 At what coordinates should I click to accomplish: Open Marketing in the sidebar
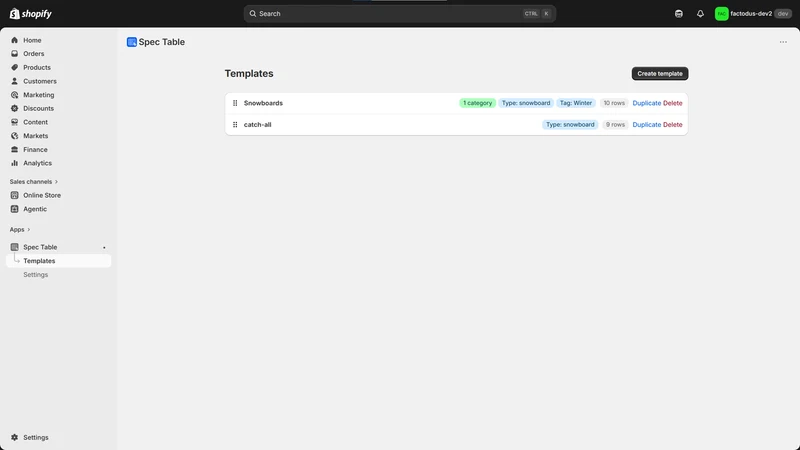pyautogui.click(x=39, y=95)
